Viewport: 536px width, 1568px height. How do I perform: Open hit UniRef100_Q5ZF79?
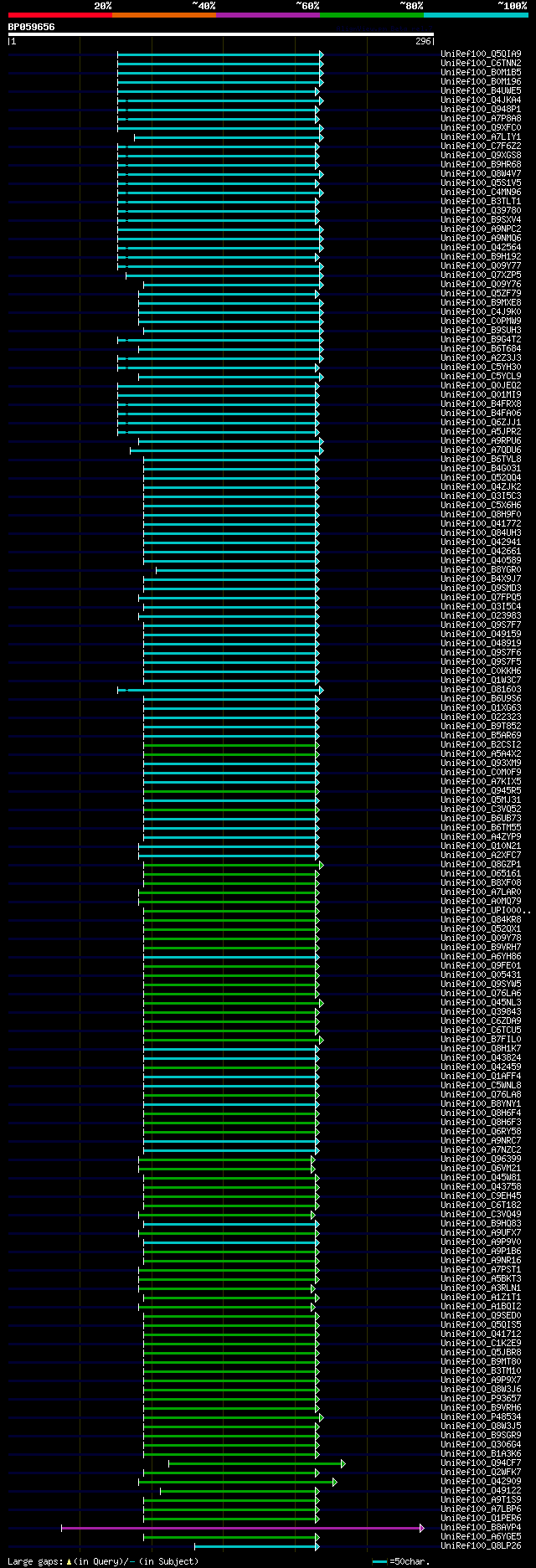tap(481, 294)
